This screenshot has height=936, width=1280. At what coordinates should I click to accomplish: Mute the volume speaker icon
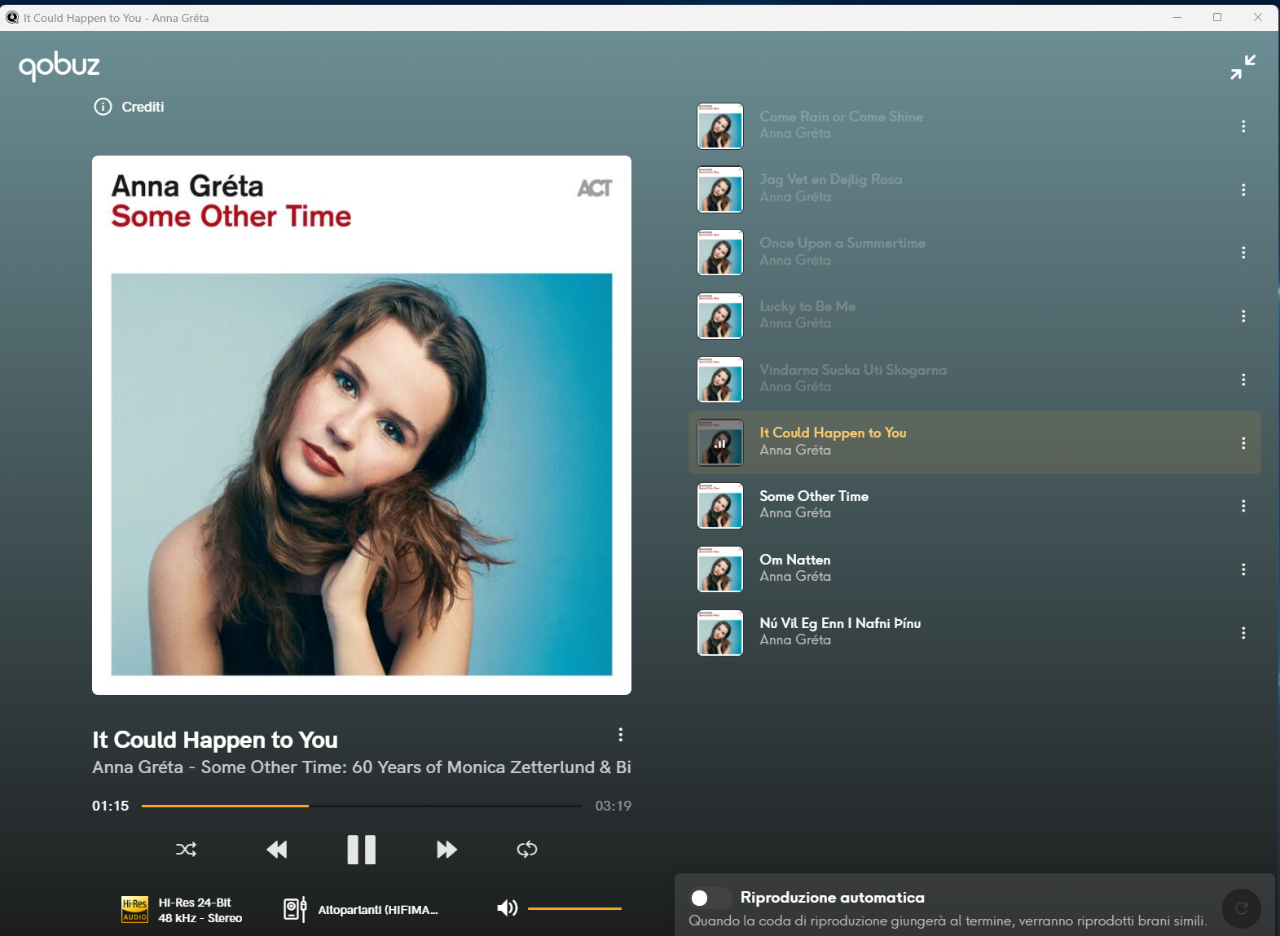pos(507,908)
